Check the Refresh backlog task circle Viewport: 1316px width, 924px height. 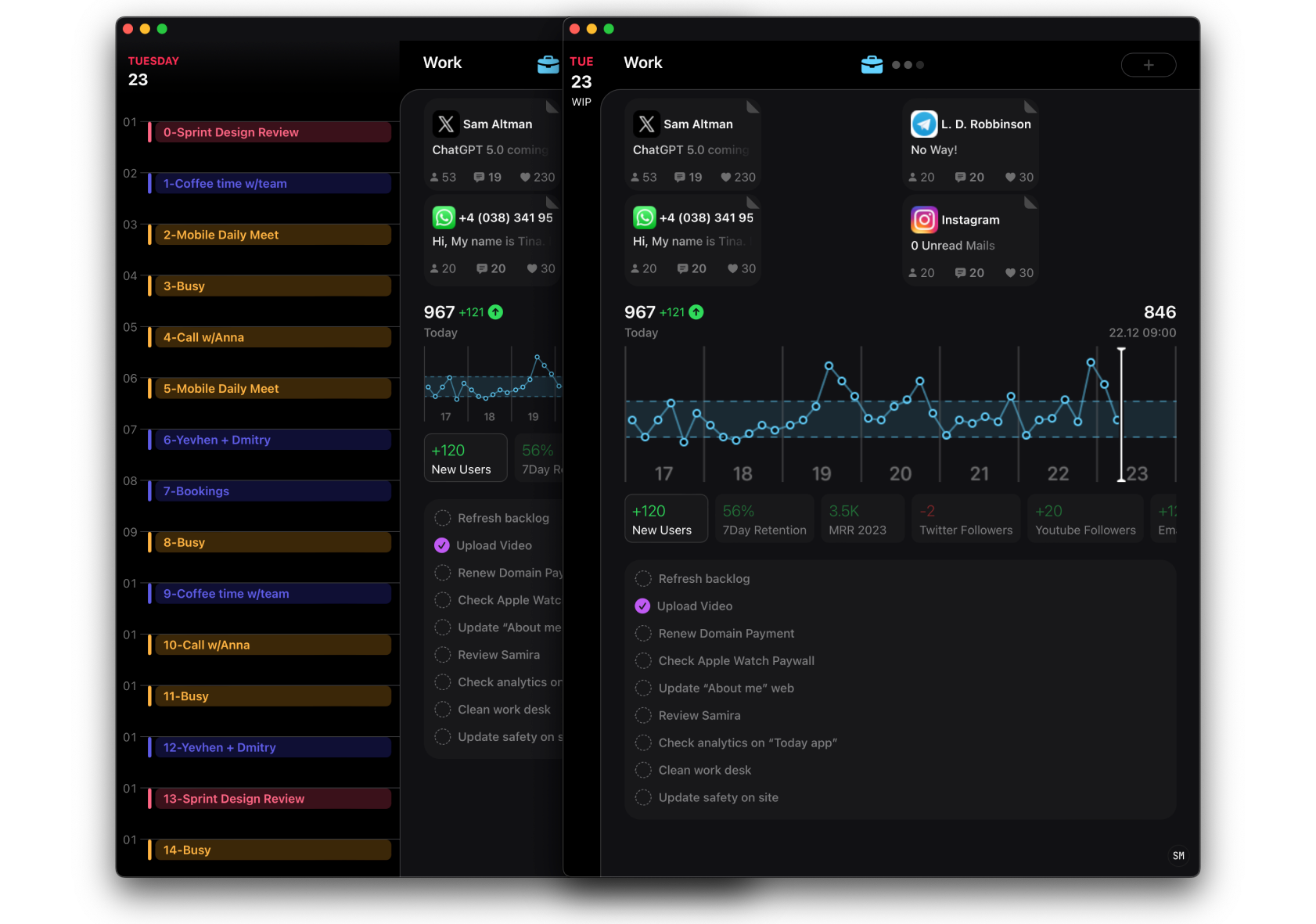[x=643, y=579]
